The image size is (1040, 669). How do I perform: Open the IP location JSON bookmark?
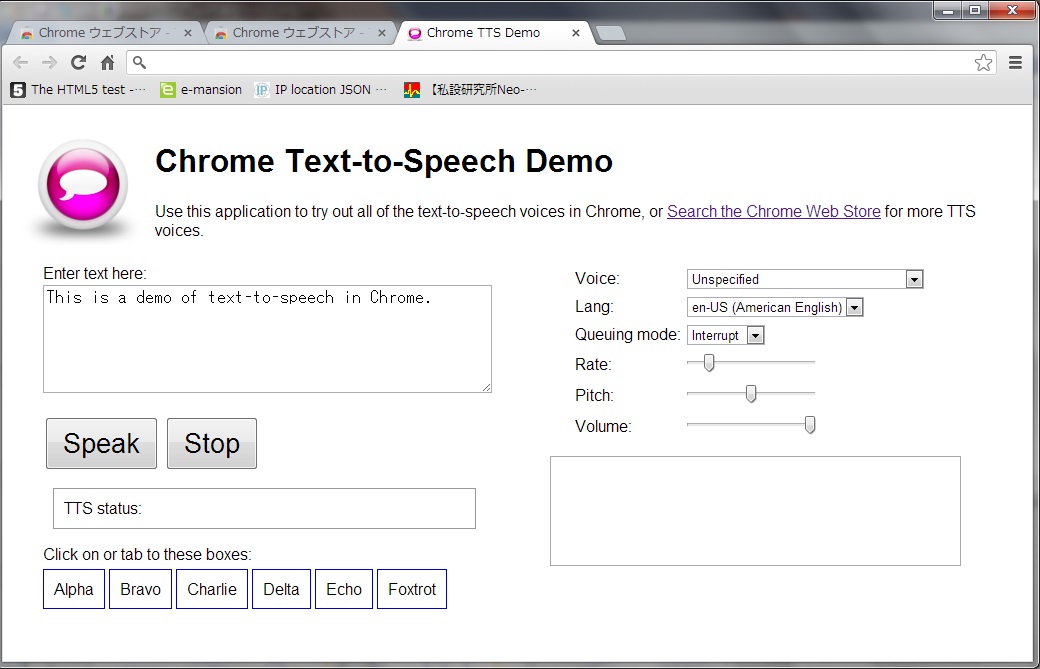point(321,90)
